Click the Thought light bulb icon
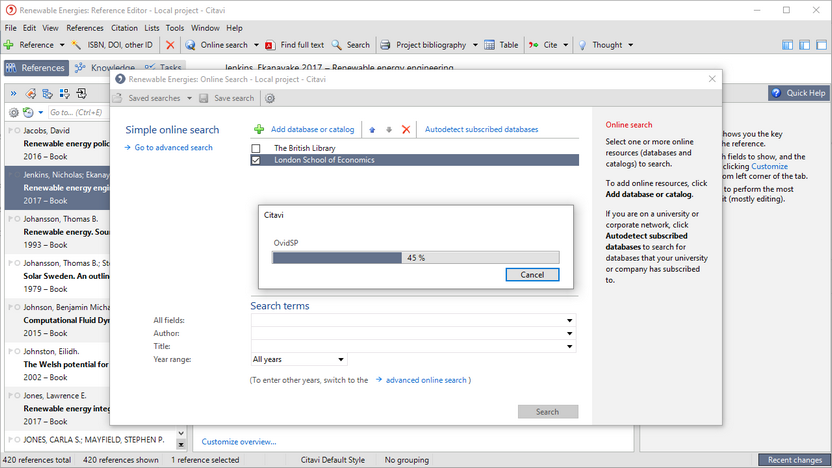Screen dimensions: 832x468 click(x=582, y=45)
